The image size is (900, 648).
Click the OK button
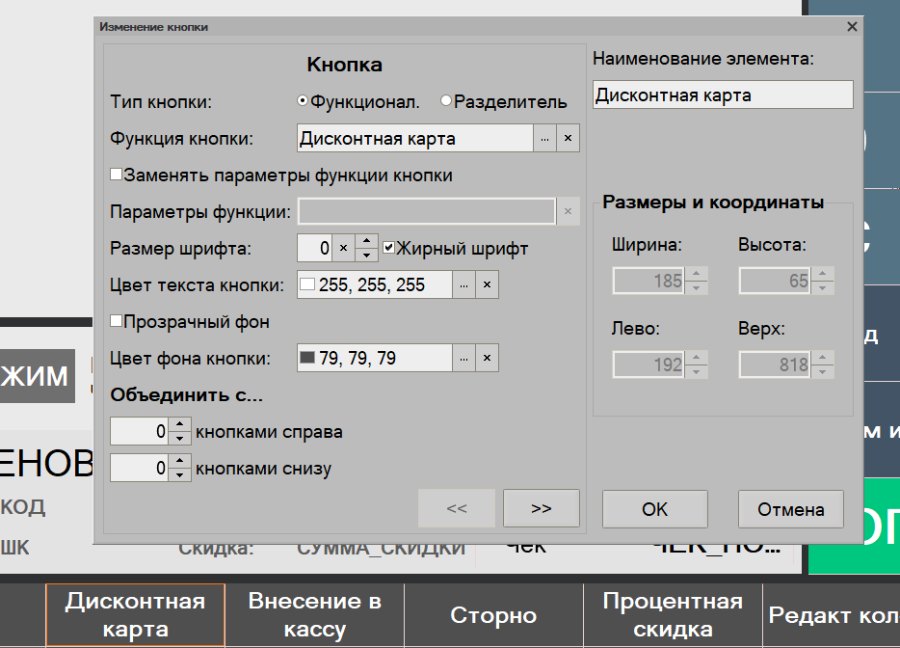tap(654, 509)
